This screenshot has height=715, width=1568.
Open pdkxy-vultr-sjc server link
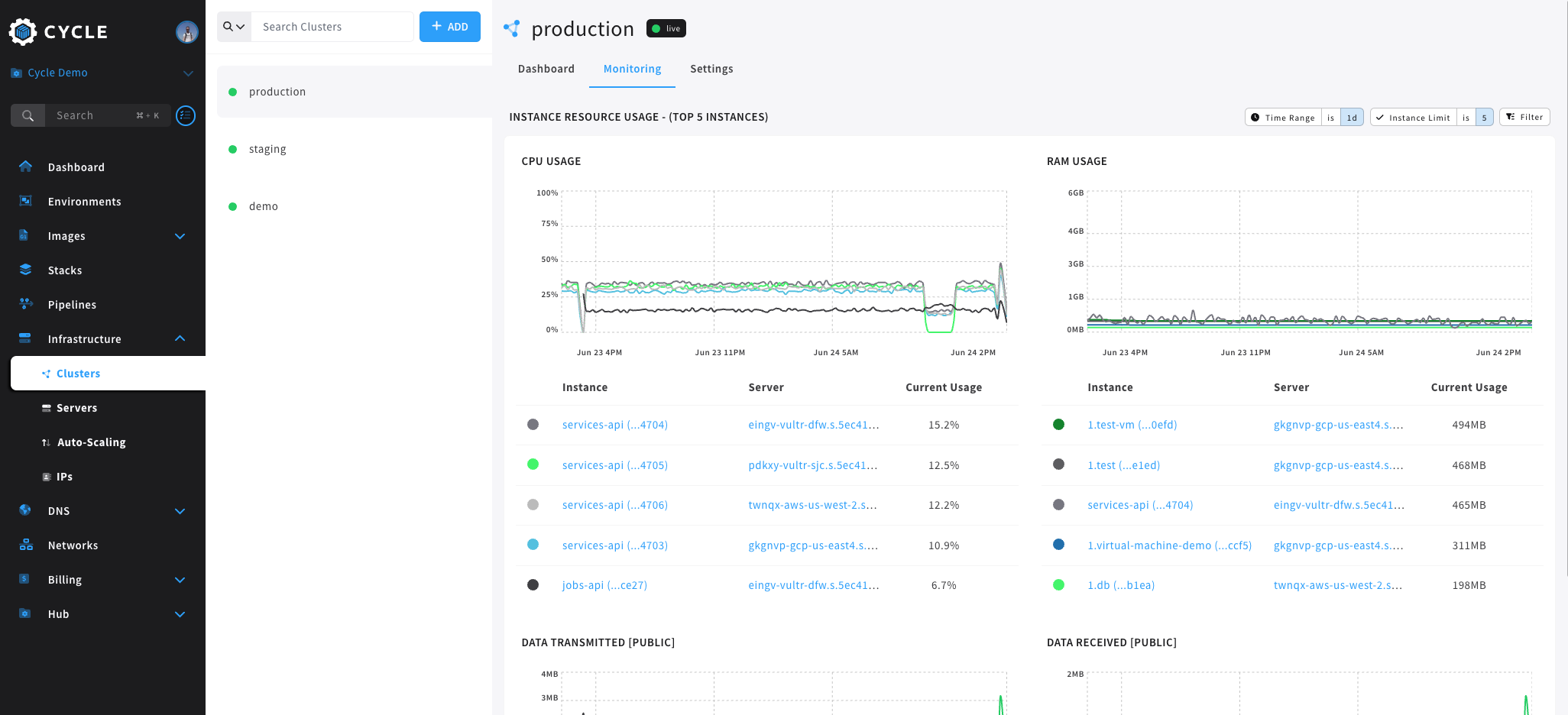(813, 465)
